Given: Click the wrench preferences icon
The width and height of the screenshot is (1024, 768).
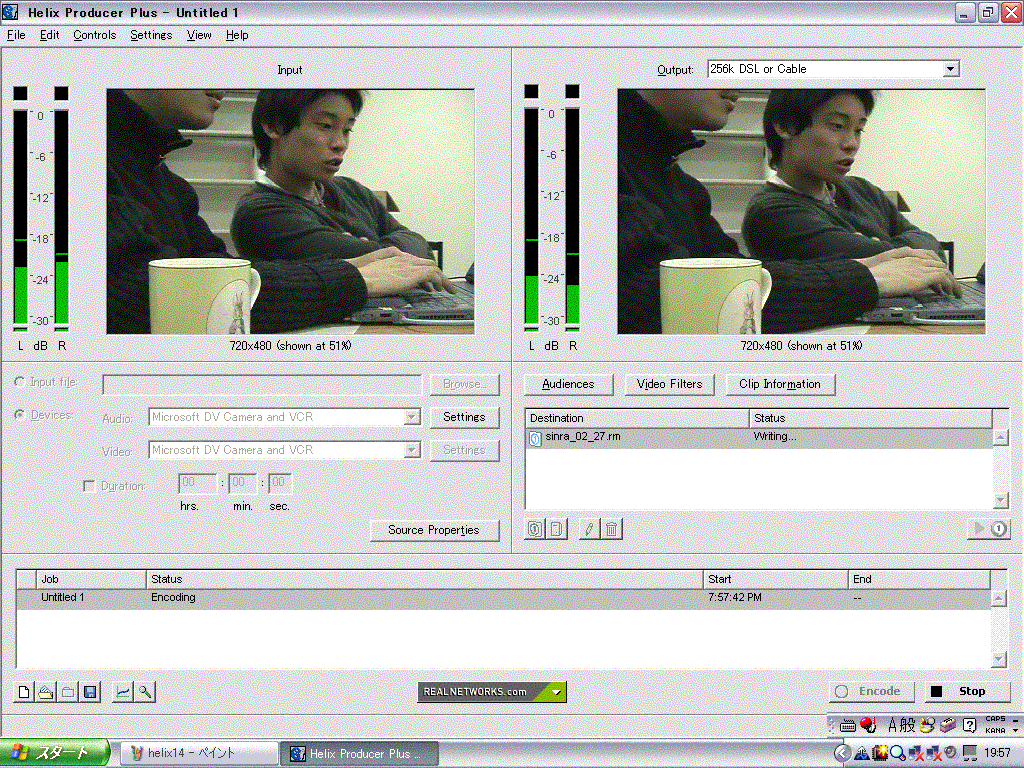Looking at the screenshot, I should [145, 691].
